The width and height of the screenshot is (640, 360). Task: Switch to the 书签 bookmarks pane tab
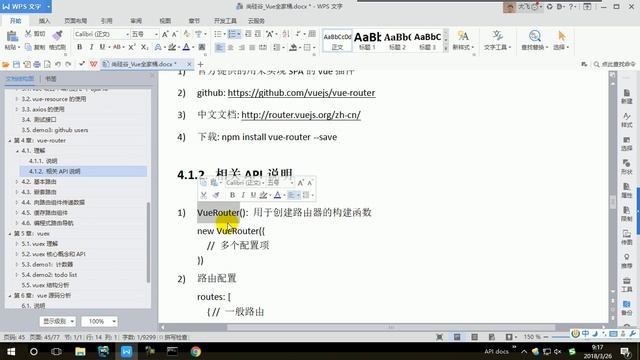(x=51, y=79)
